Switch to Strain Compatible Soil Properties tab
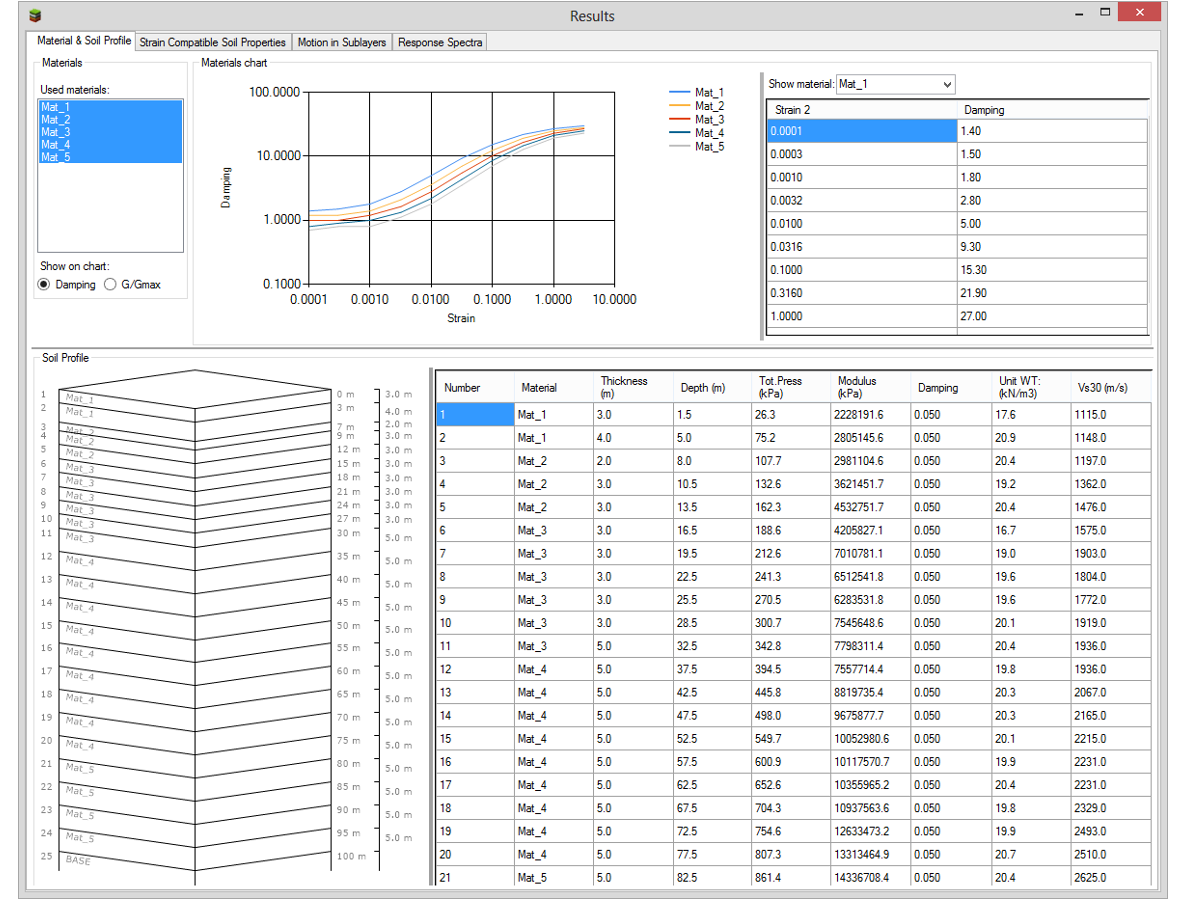 (212, 42)
